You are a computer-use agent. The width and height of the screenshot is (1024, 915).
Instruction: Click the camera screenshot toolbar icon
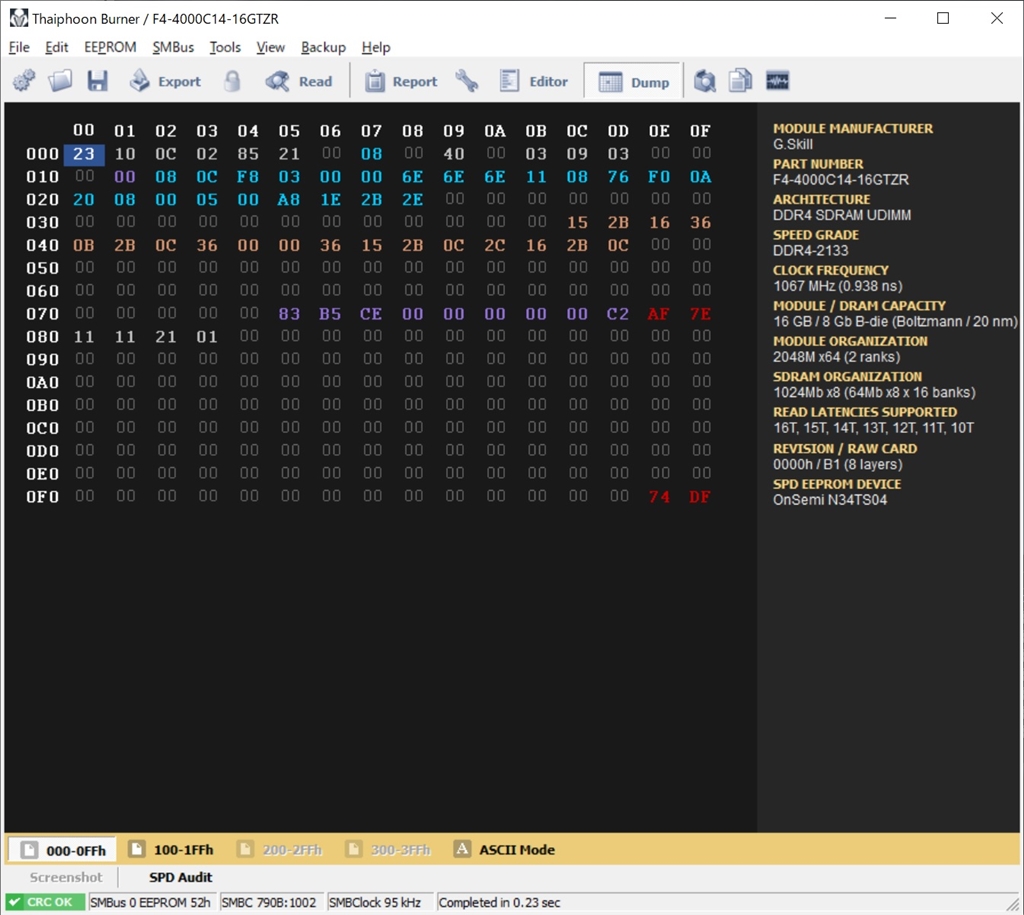point(705,81)
